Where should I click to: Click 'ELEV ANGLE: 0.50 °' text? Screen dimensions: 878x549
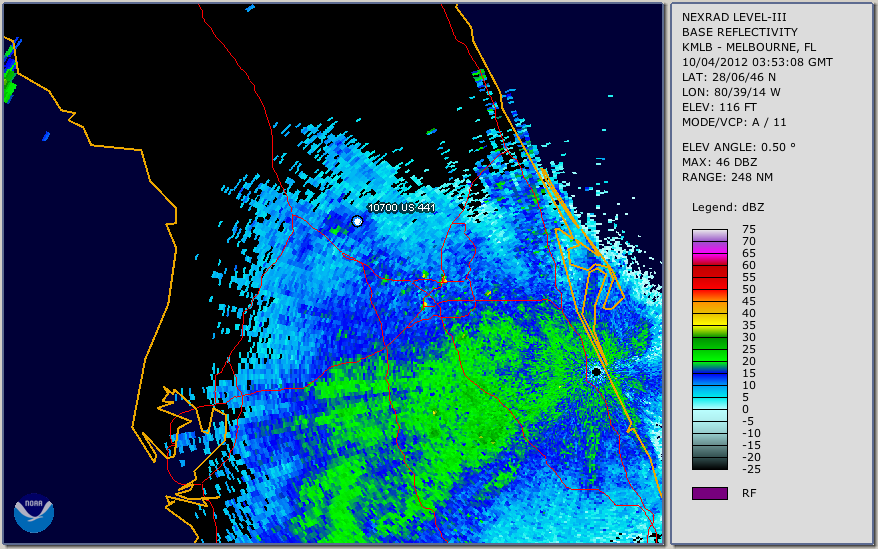click(738, 147)
